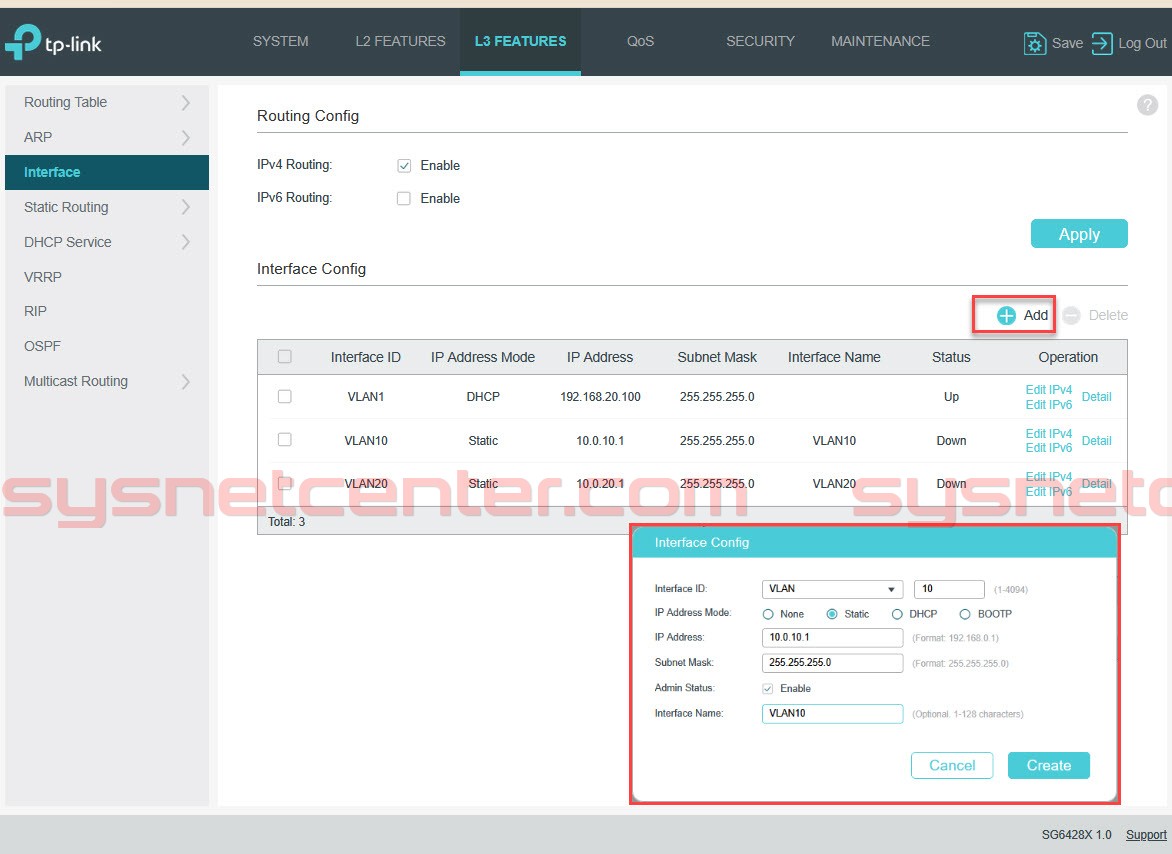Click the tp-link logo
The height and width of the screenshot is (854, 1172).
[53, 43]
